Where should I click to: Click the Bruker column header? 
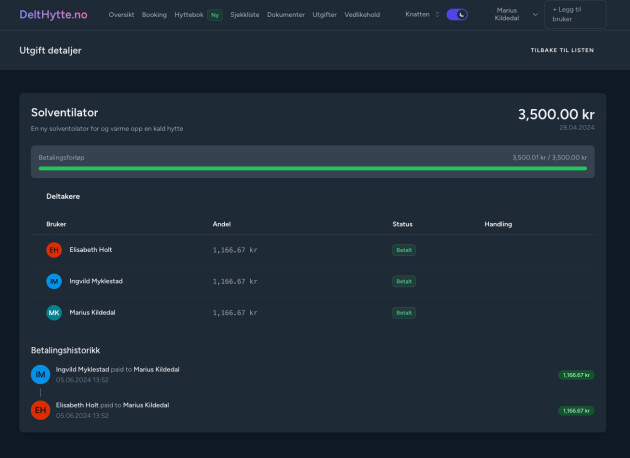[56, 224]
